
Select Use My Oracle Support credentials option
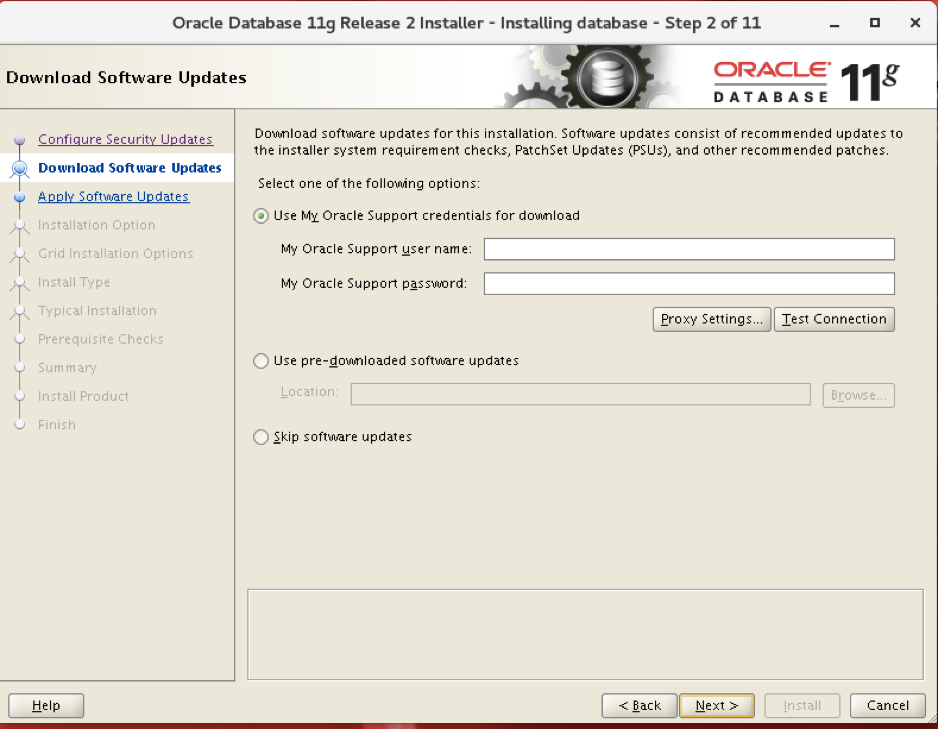261,215
